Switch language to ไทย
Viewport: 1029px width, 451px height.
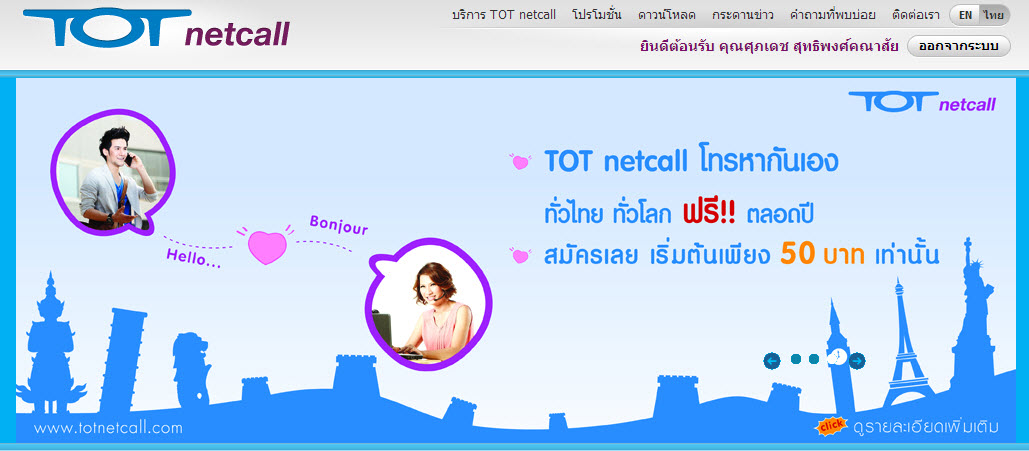pyautogui.click(x=994, y=15)
